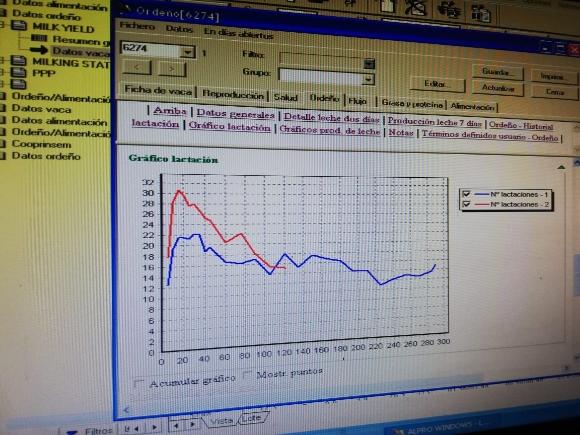Open the cow number 6274 dropdown

point(188,52)
